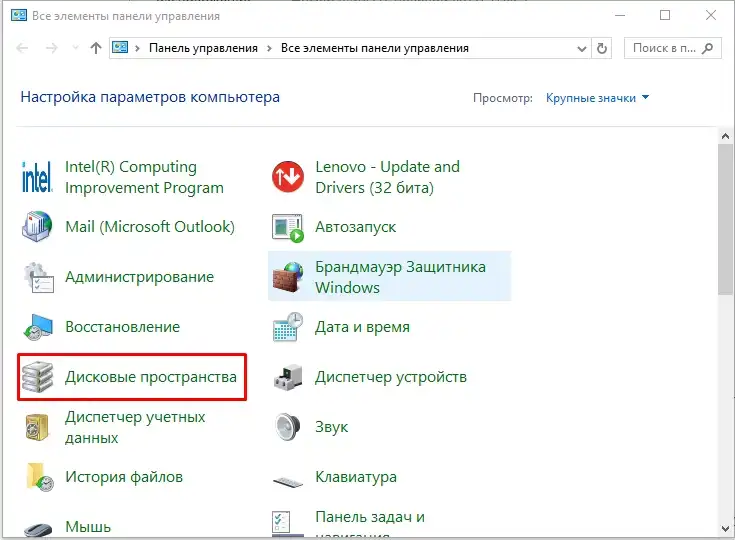Screen dimensions: 735x540
Task: Click the Панель задач и навигация icon
Action: (287, 524)
